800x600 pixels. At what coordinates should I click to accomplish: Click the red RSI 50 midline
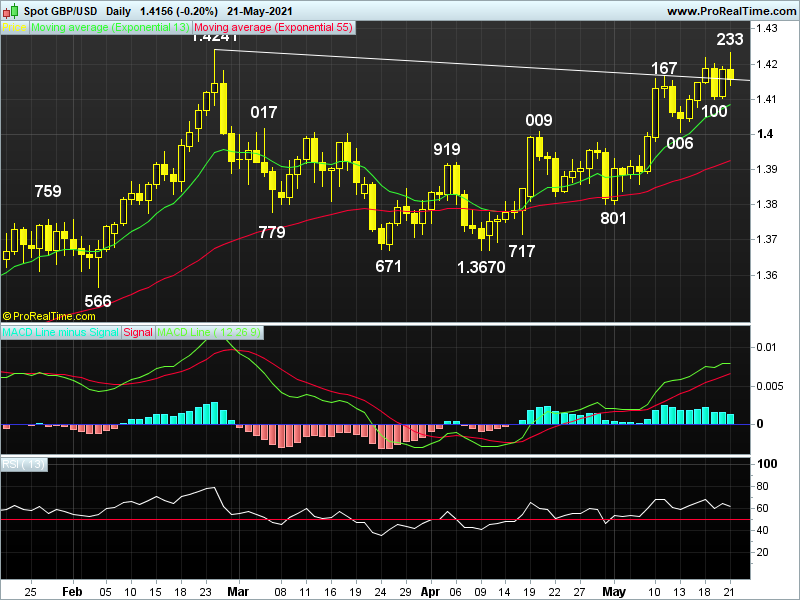tap(375, 519)
